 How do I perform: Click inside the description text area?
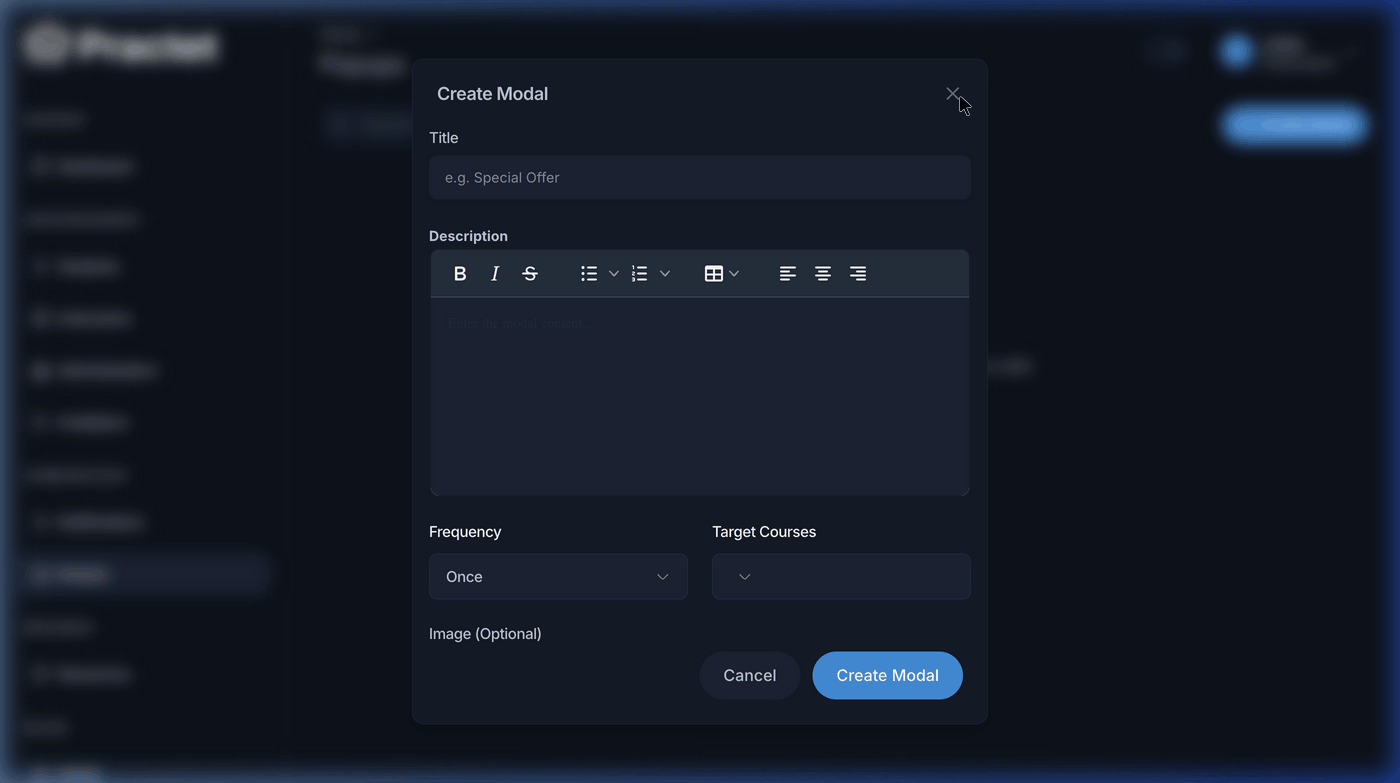[x=700, y=396]
